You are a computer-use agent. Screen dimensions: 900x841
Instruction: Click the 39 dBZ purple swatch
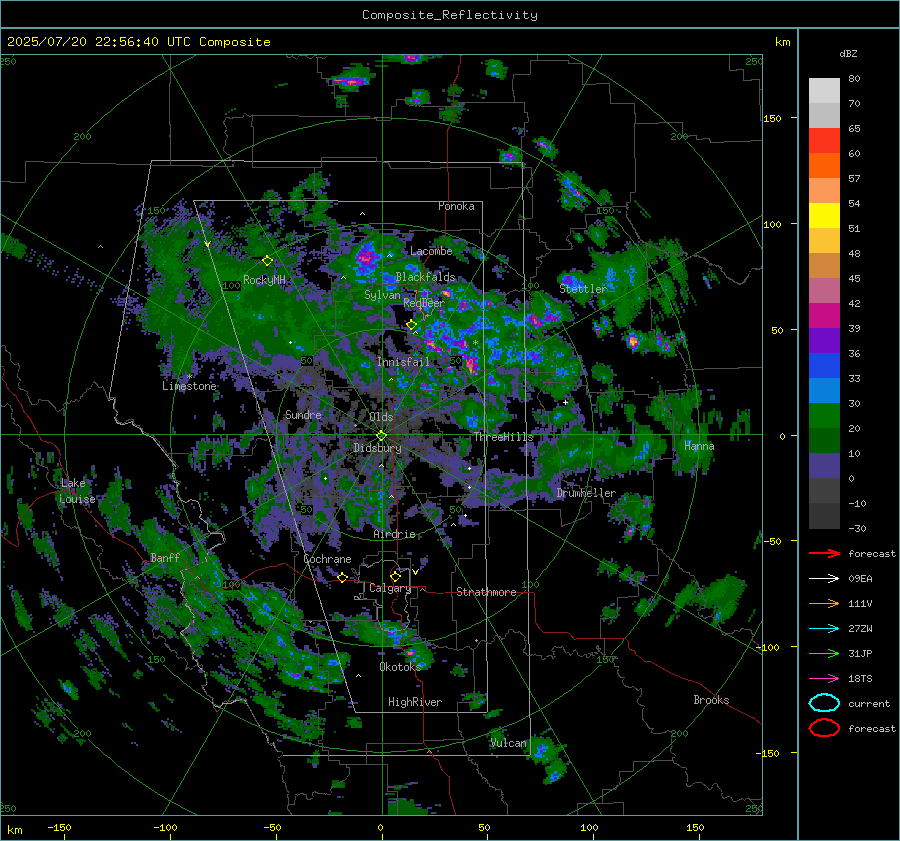(x=824, y=341)
